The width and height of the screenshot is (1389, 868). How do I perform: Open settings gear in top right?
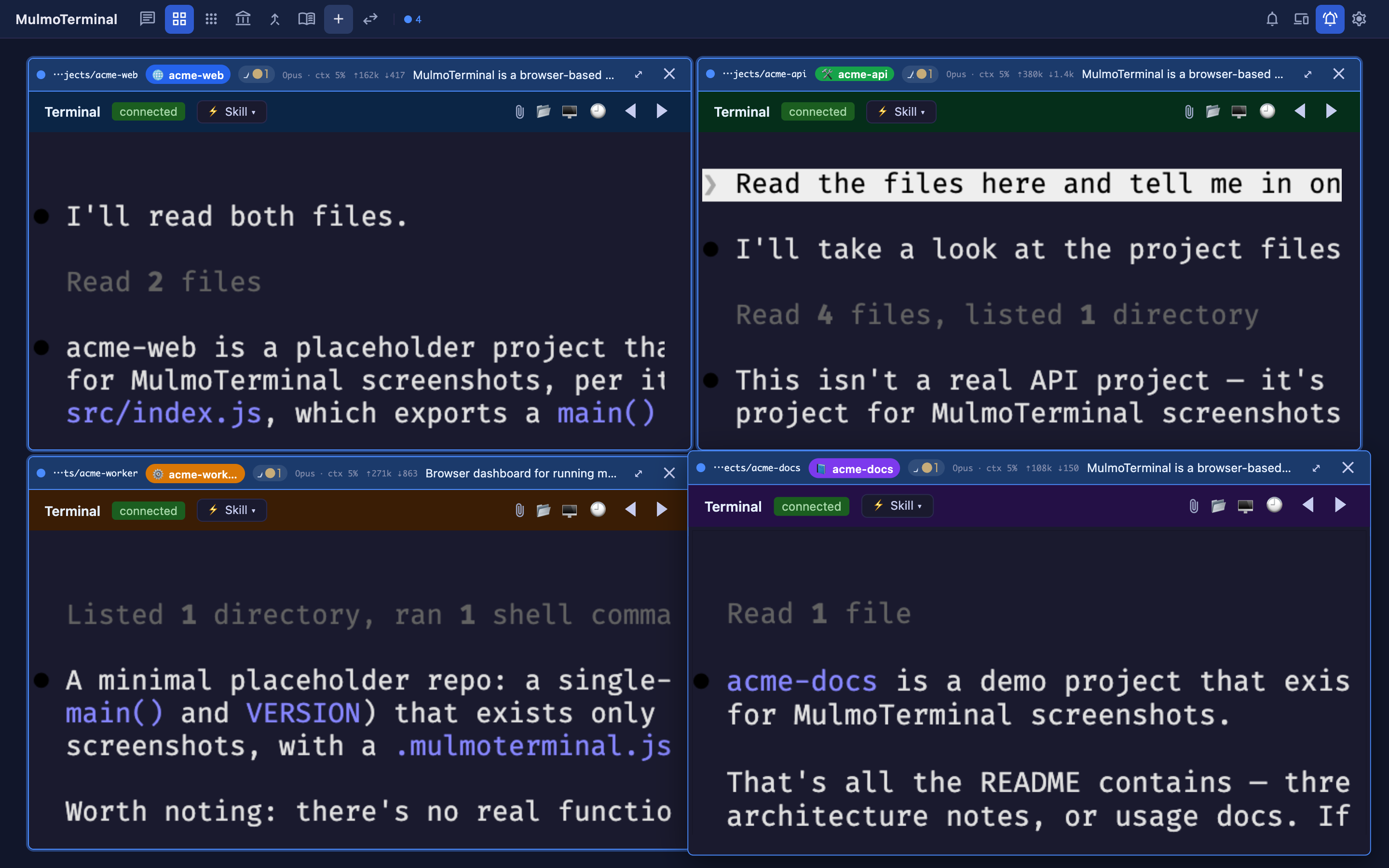(x=1359, y=19)
